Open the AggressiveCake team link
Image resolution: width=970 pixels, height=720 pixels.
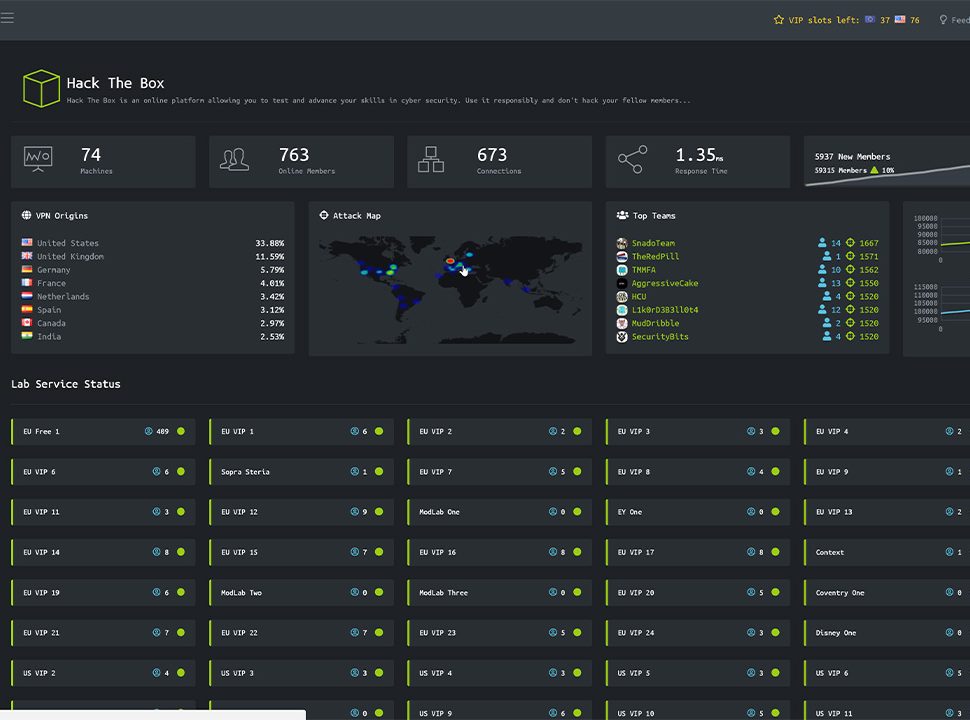[665, 283]
